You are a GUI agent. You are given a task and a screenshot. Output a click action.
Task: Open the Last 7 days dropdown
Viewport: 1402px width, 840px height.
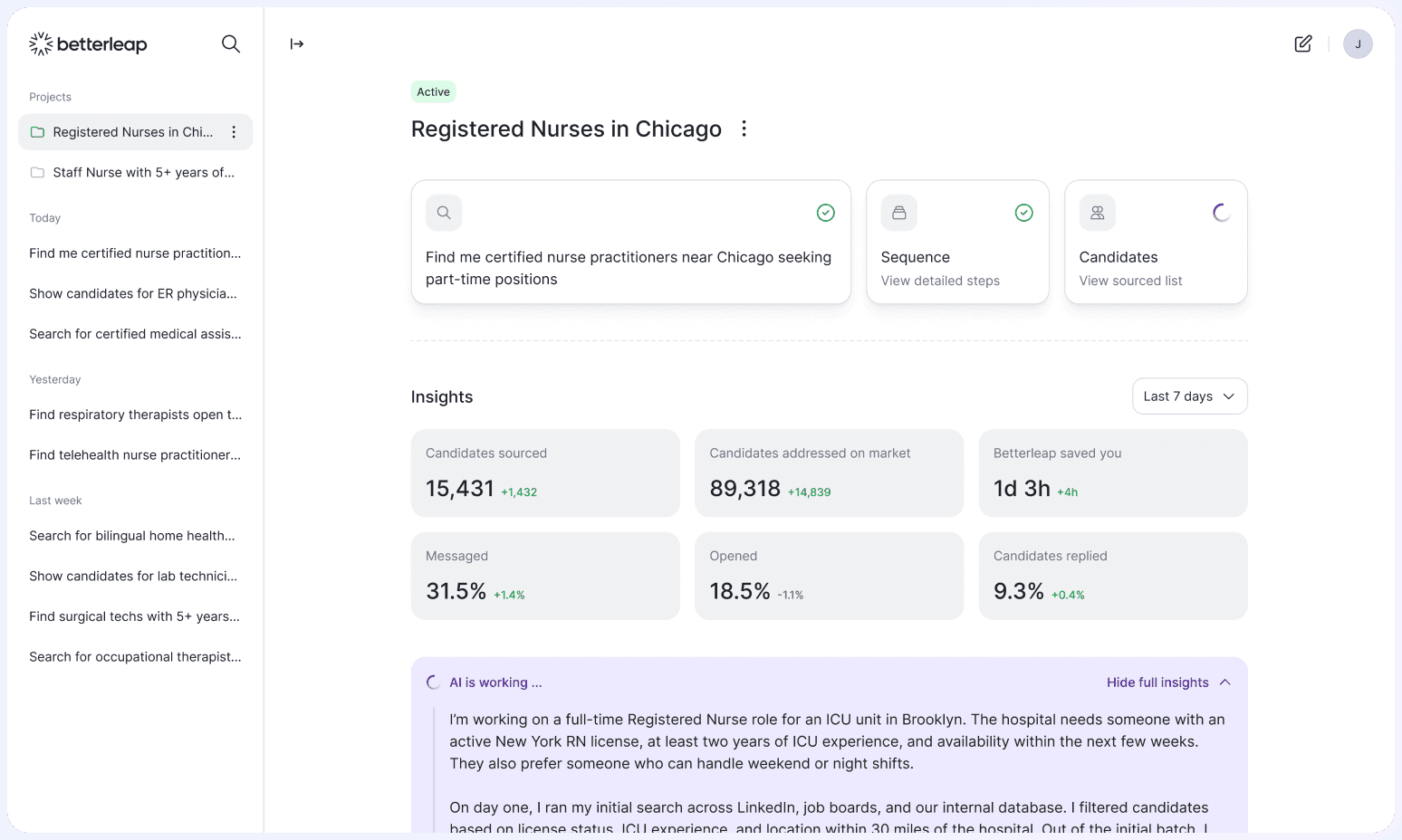pyautogui.click(x=1189, y=396)
